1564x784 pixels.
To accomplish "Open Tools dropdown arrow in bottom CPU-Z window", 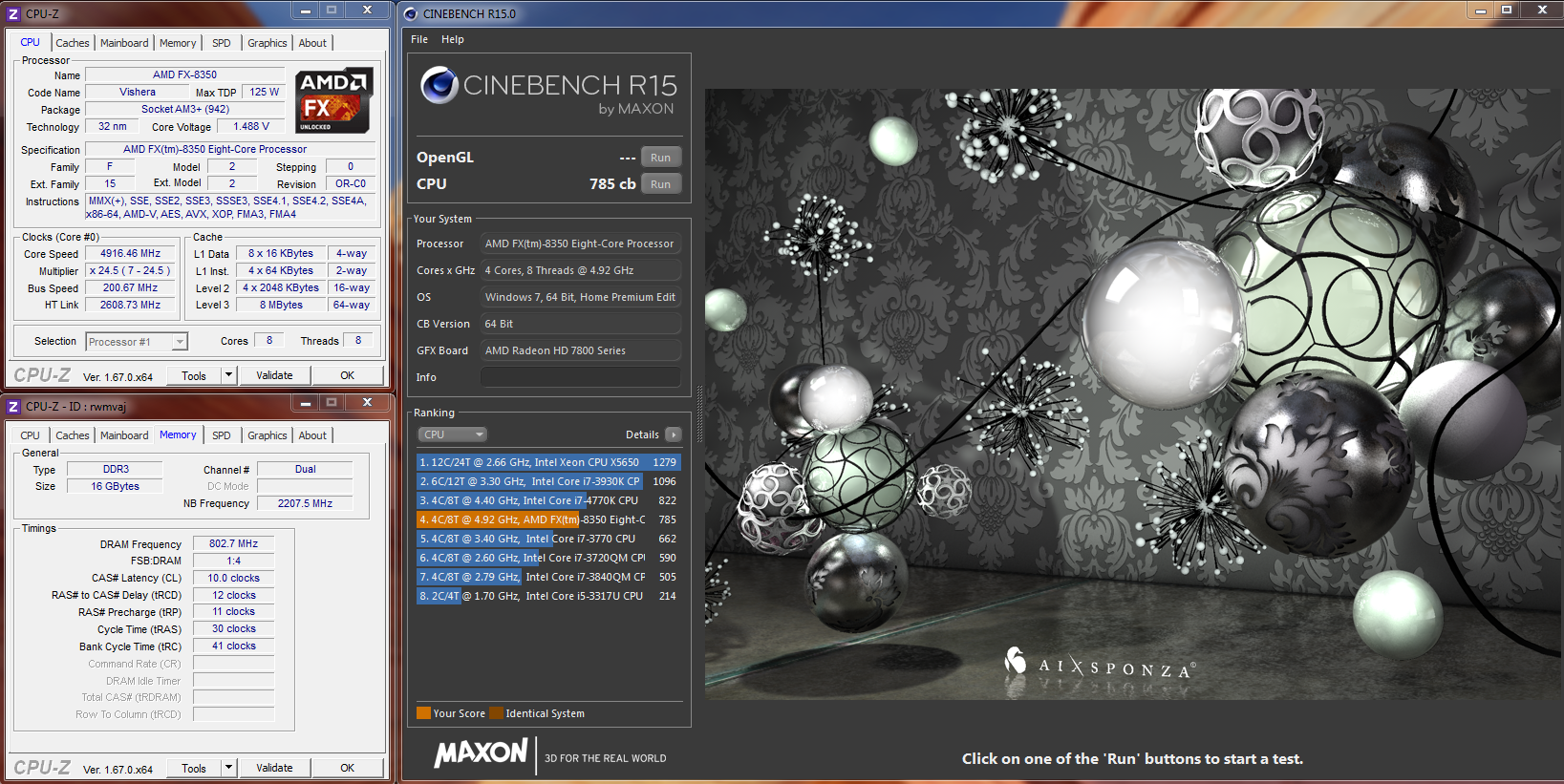I will point(228,768).
